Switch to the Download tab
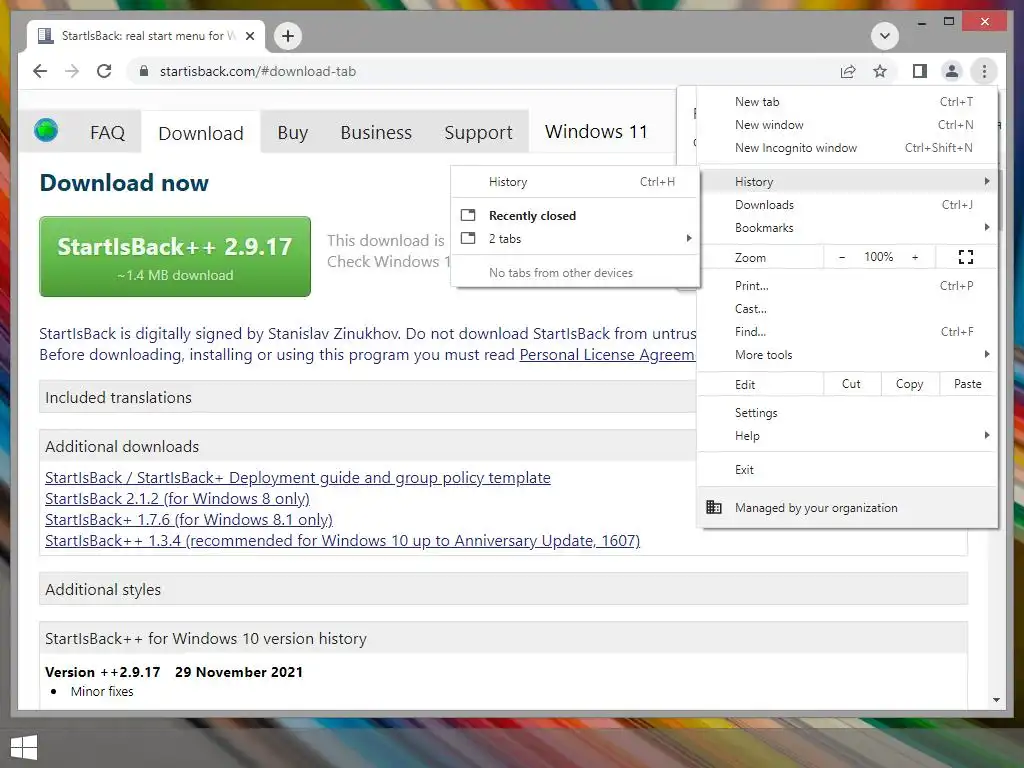The image size is (1024, 768). pos(201,133)
